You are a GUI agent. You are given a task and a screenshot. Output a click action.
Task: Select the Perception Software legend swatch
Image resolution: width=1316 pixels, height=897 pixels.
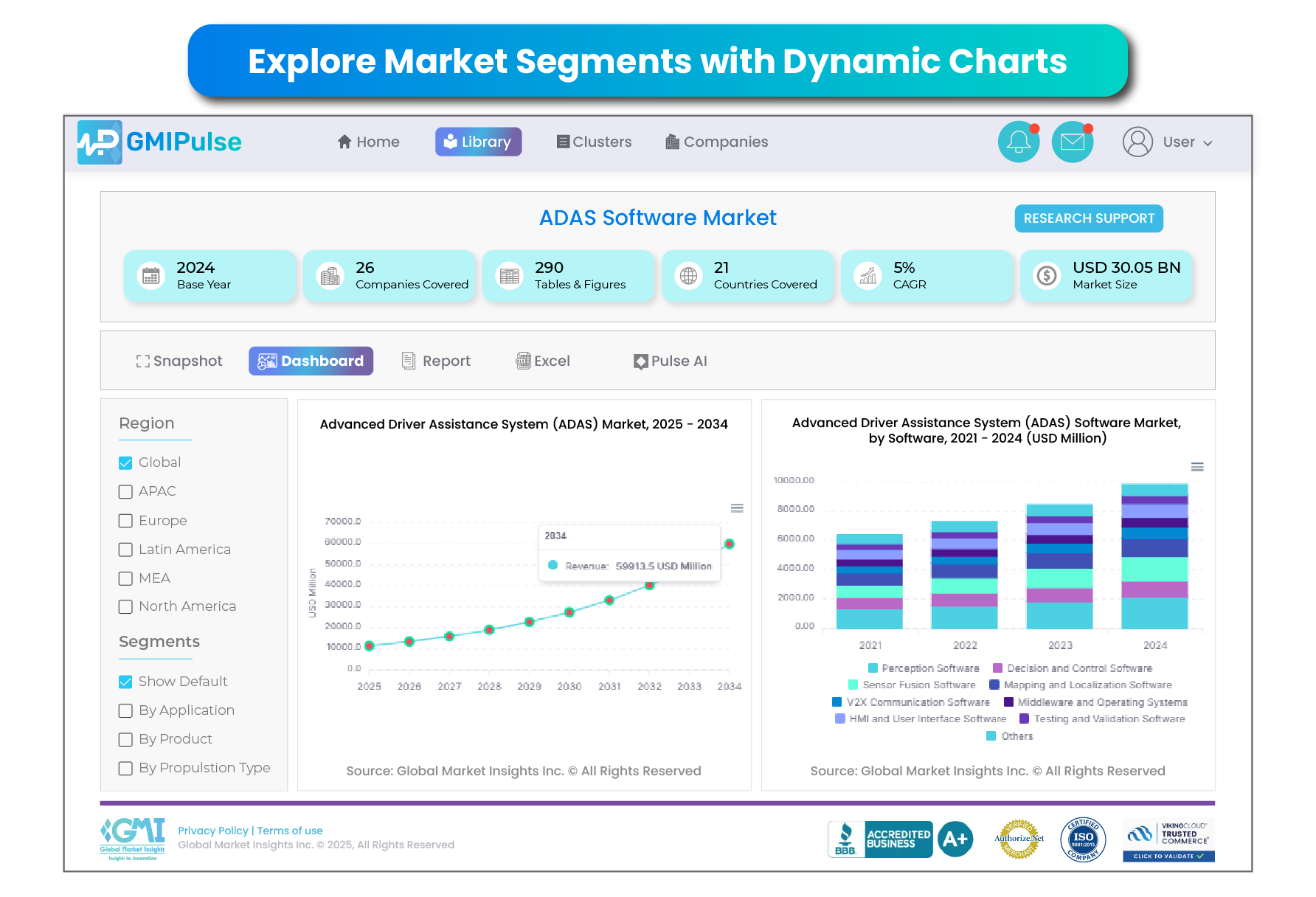tap(873, 668)
